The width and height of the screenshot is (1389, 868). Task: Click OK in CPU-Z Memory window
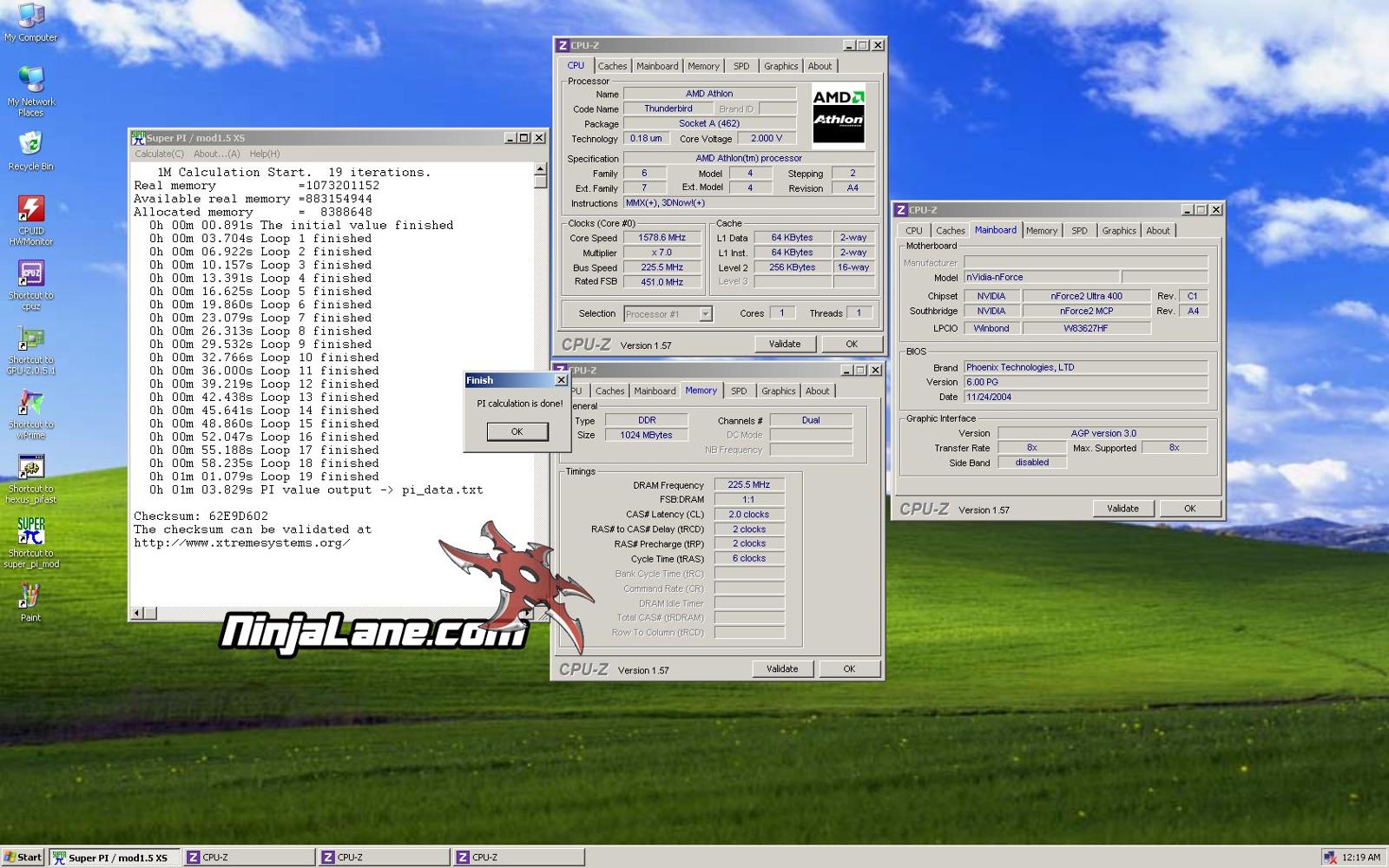tap(849, 668)
